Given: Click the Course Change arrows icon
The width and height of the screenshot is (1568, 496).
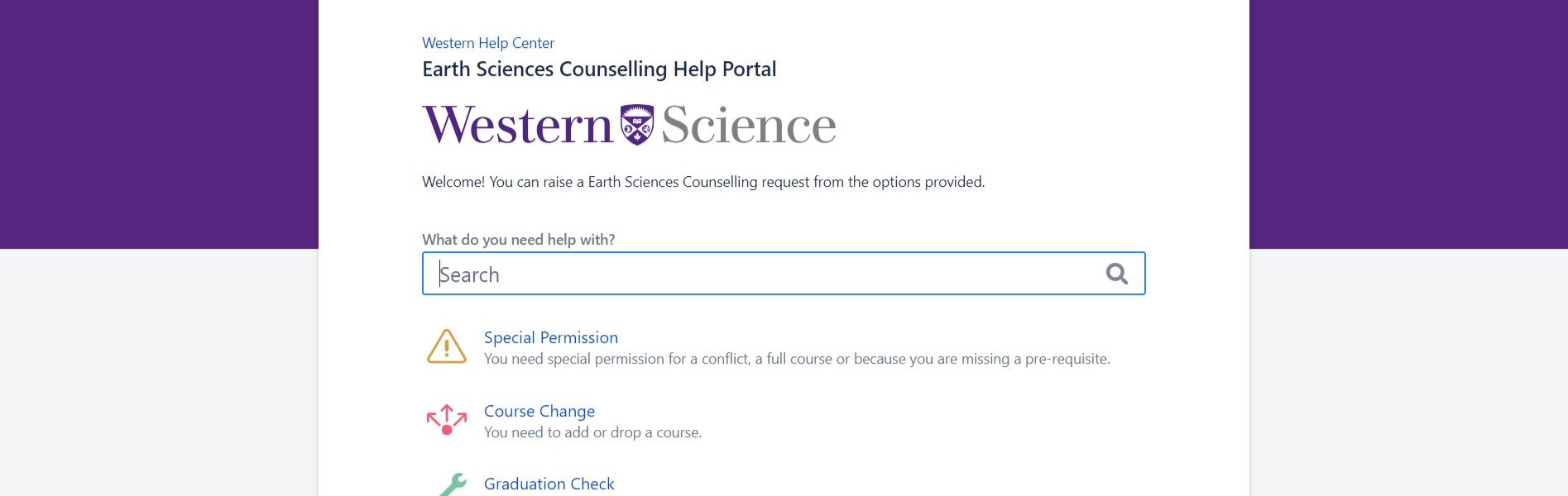Looking at the screenshot, I should (x=447, y=419).
